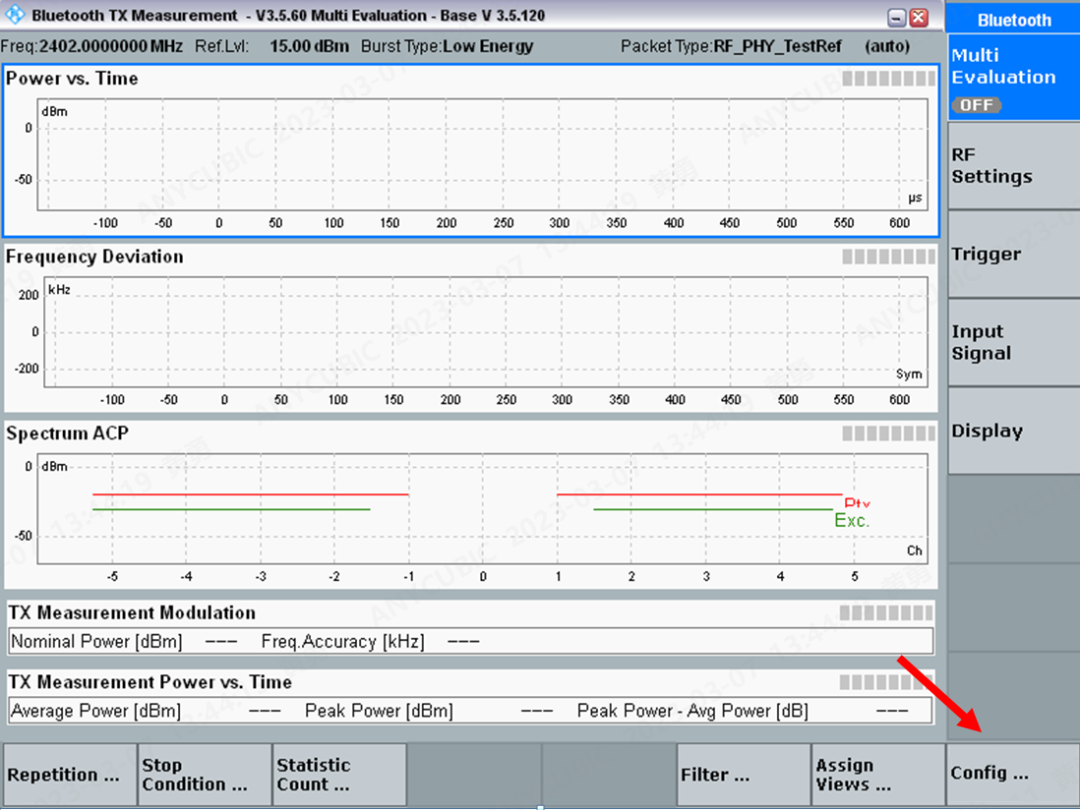This screenshot has height=810, width=1080.
Task: Select the Bluetooth header tab
Action: [x=1013, y=19]
